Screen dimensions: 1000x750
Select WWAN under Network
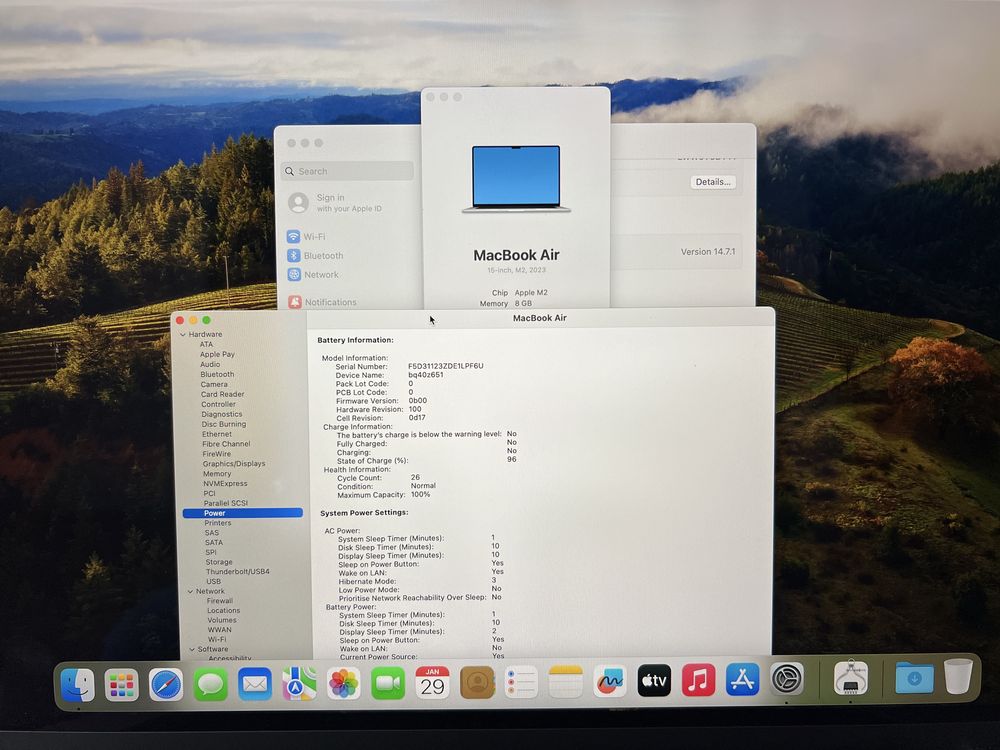coord(219,629)
